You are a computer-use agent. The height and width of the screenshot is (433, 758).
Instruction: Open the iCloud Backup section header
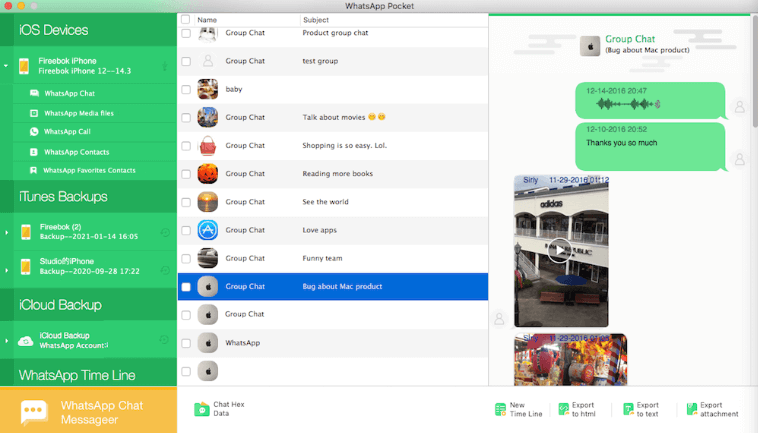(x=88, y=305)
